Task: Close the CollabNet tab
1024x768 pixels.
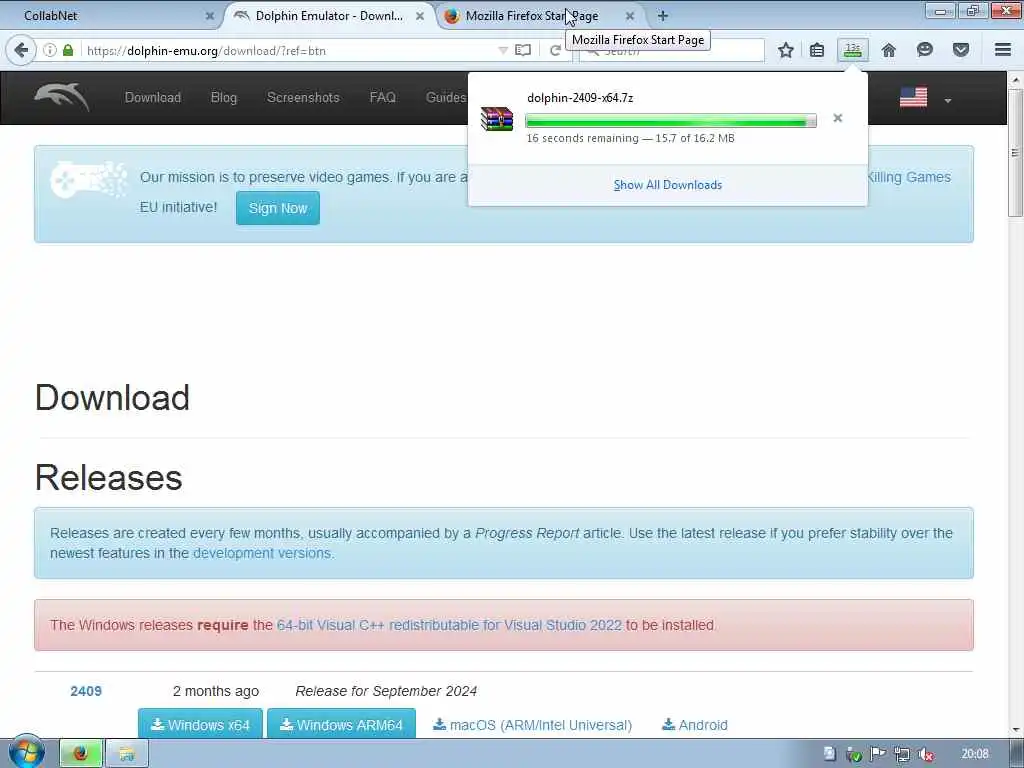Action: click(210, 16)
